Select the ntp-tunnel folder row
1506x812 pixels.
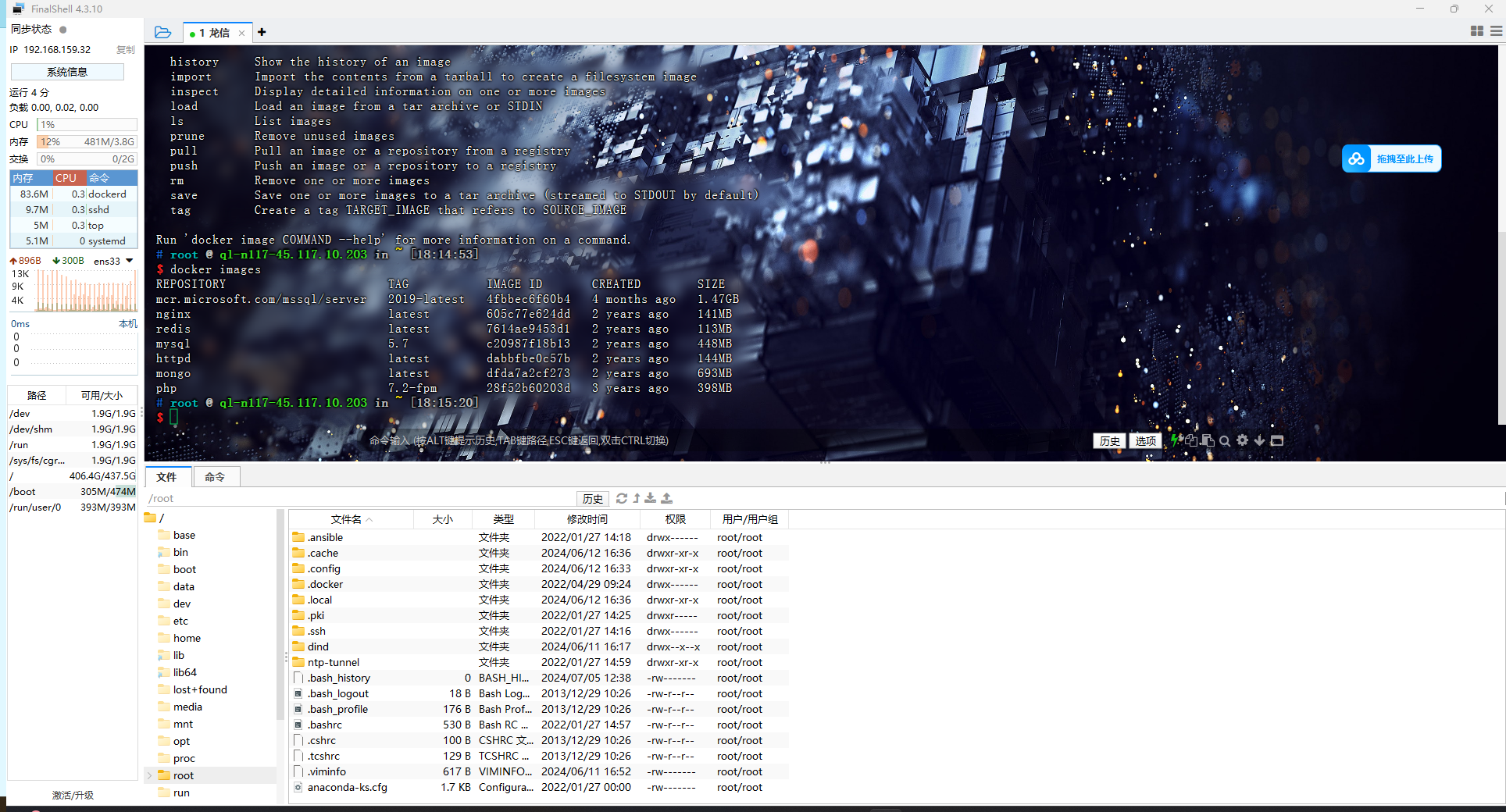(539, 662)
